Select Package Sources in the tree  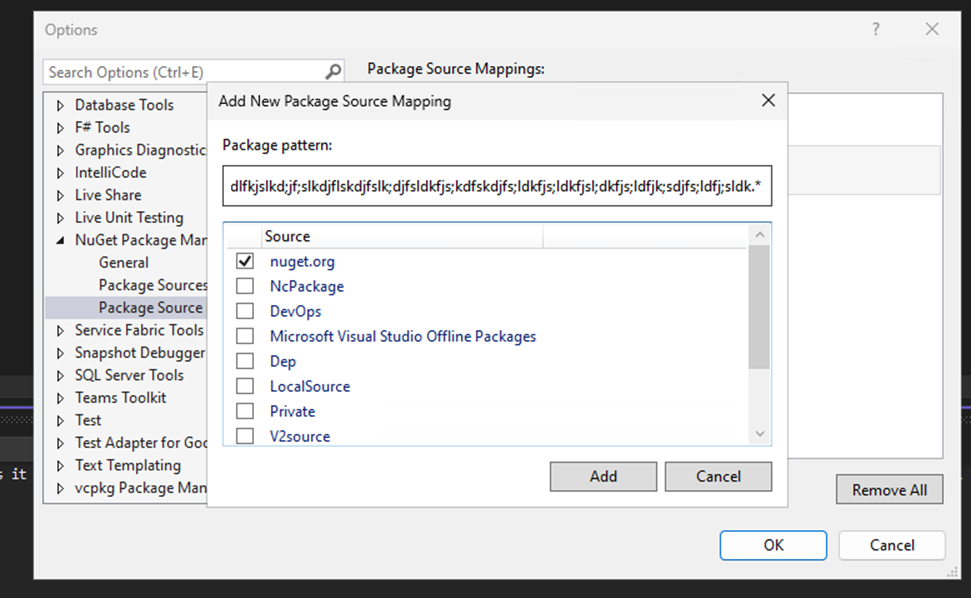(x=152, y=285)
